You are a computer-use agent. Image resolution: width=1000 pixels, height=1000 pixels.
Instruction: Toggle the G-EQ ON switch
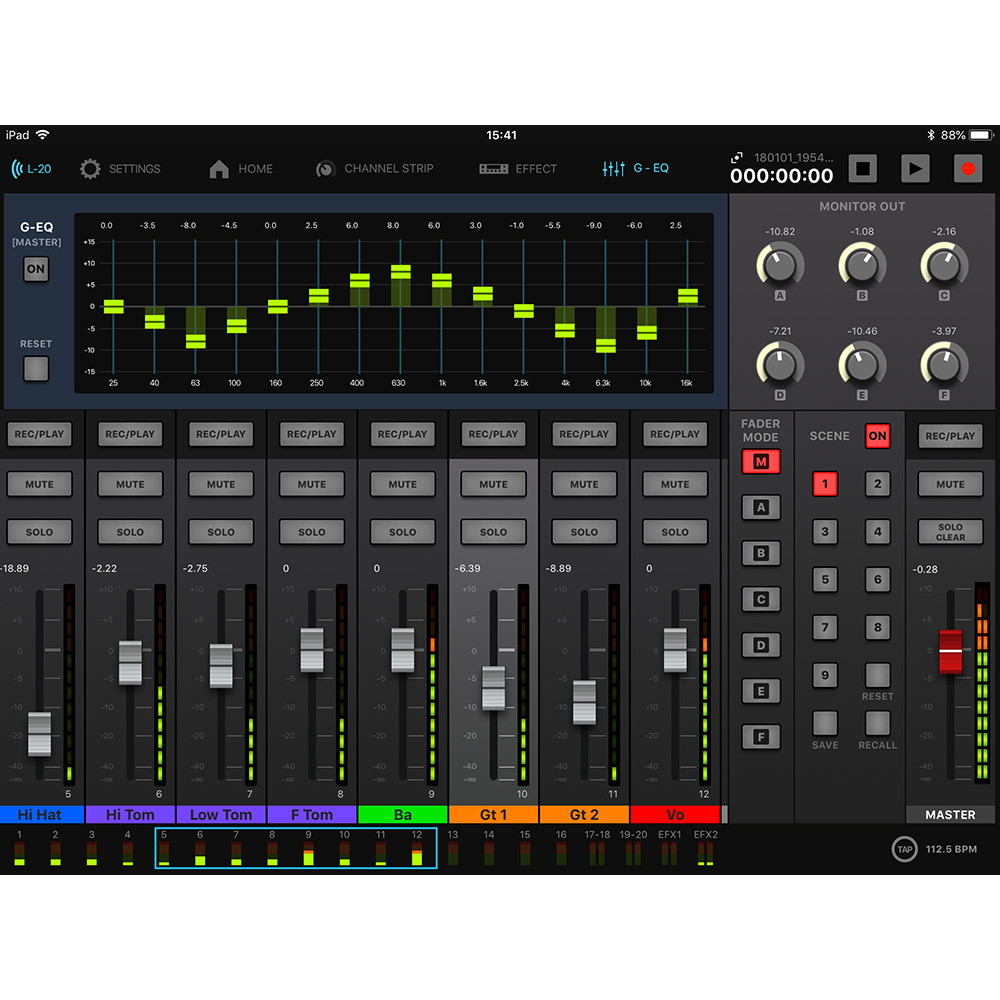point(36,269)
